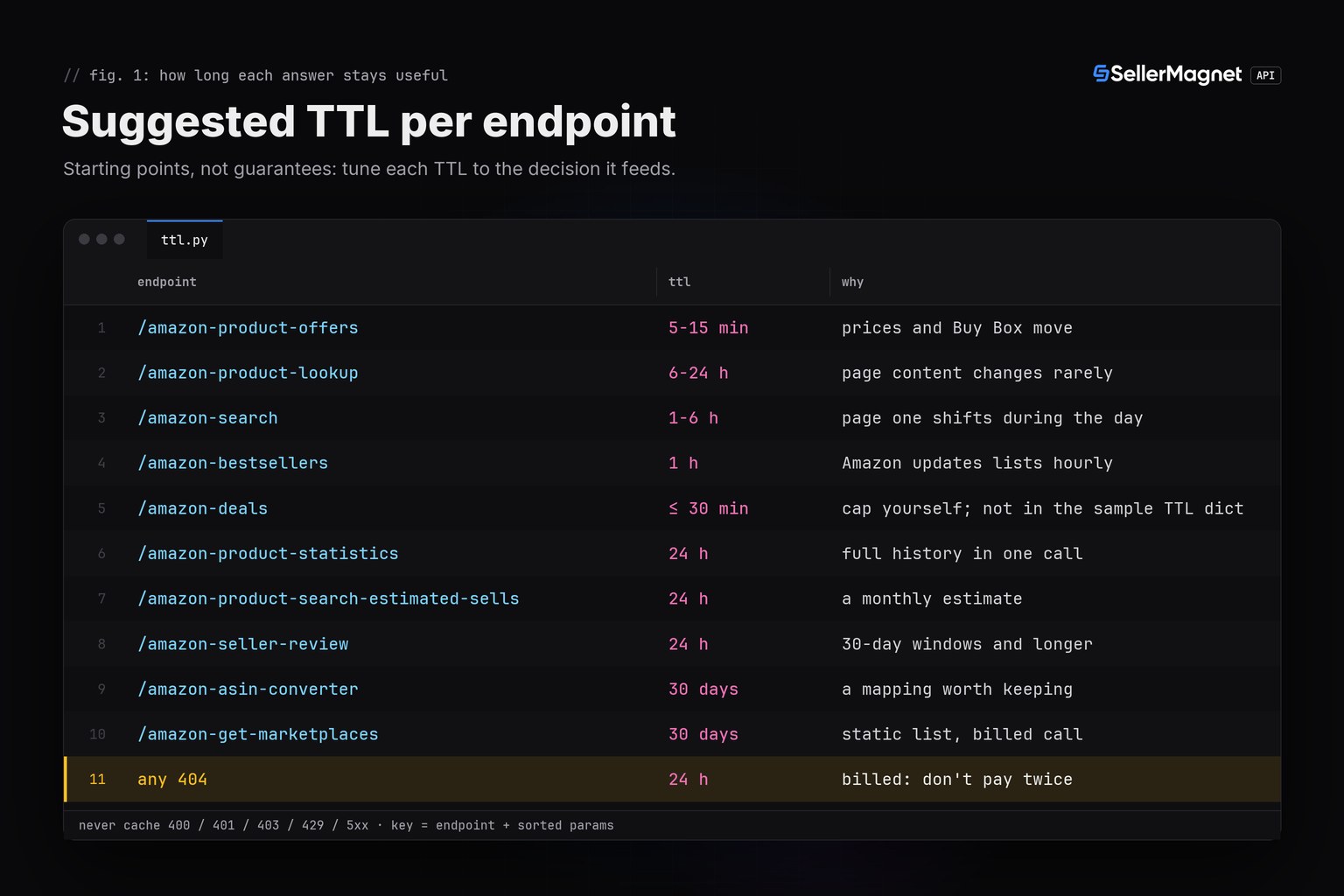The width and height of the screenshot is (1344, 896).
Task: Click the '5-15 min' TTL value
Action: 709,328
